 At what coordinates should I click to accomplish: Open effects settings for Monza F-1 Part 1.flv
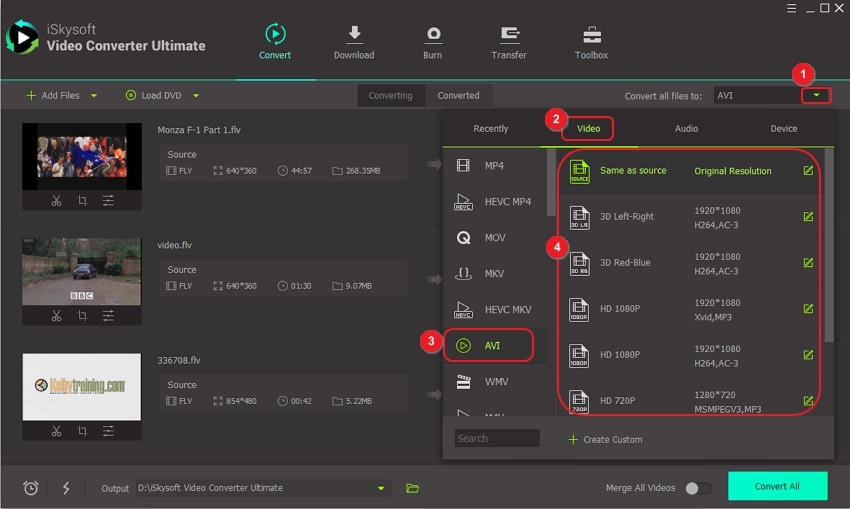[108, 201]
